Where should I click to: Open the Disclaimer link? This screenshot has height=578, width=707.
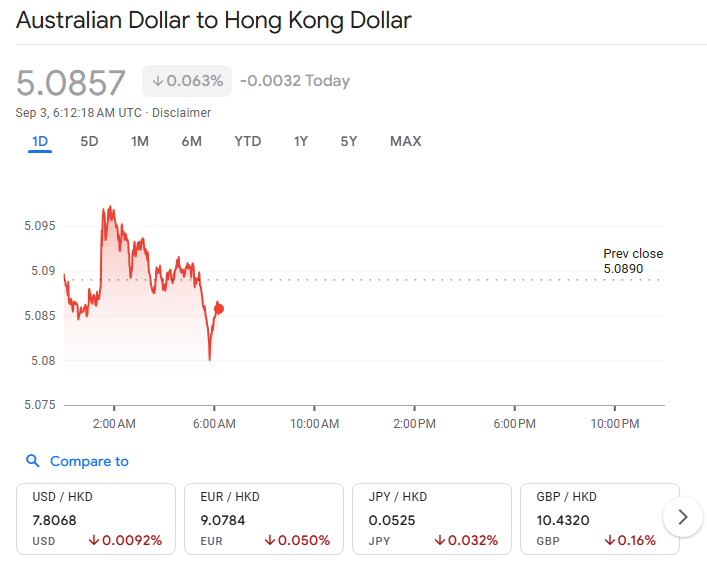181,113
